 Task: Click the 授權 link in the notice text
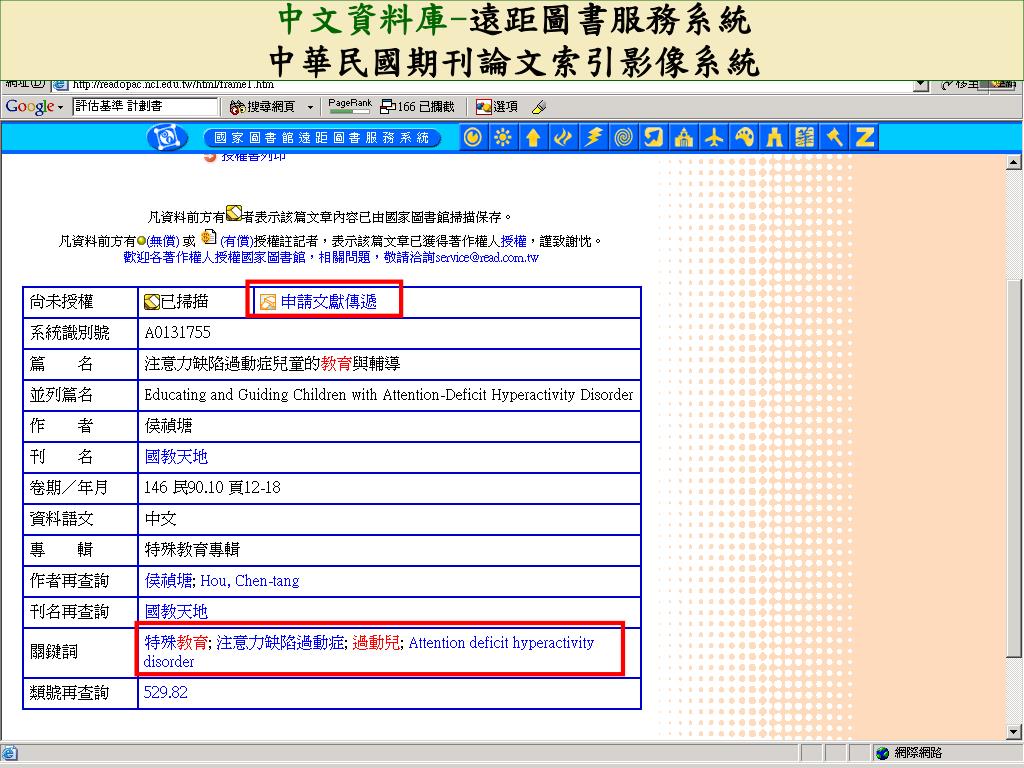513,241
